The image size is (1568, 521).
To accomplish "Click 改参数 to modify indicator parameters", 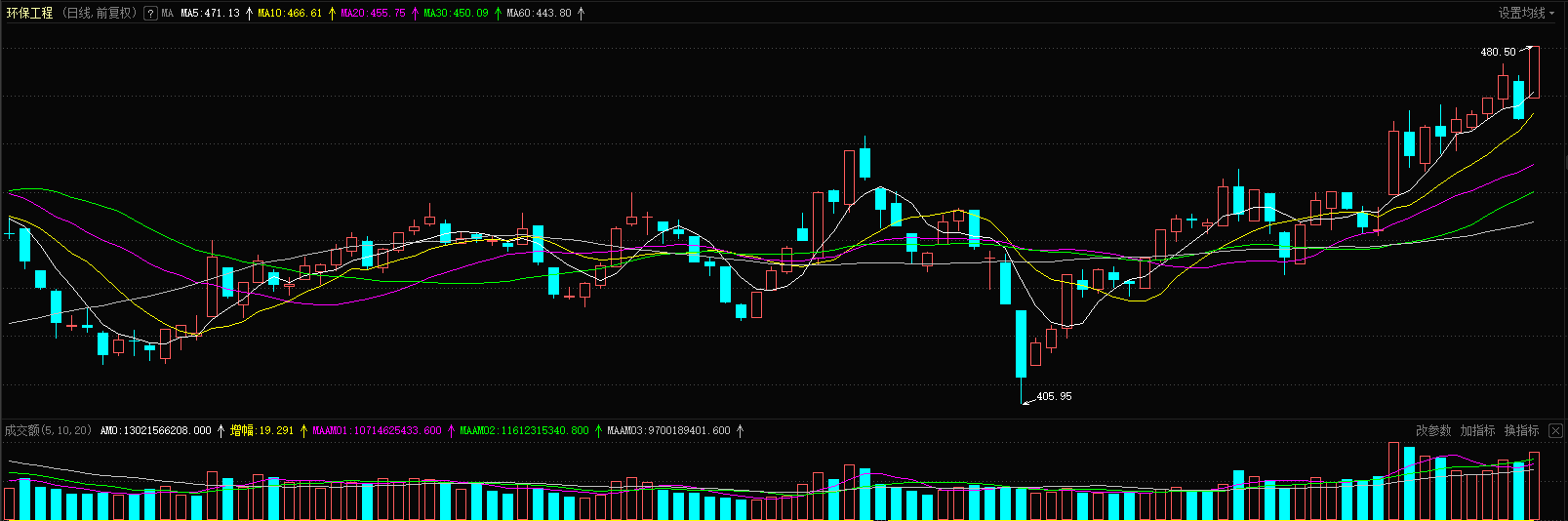I will point(1432,430).
